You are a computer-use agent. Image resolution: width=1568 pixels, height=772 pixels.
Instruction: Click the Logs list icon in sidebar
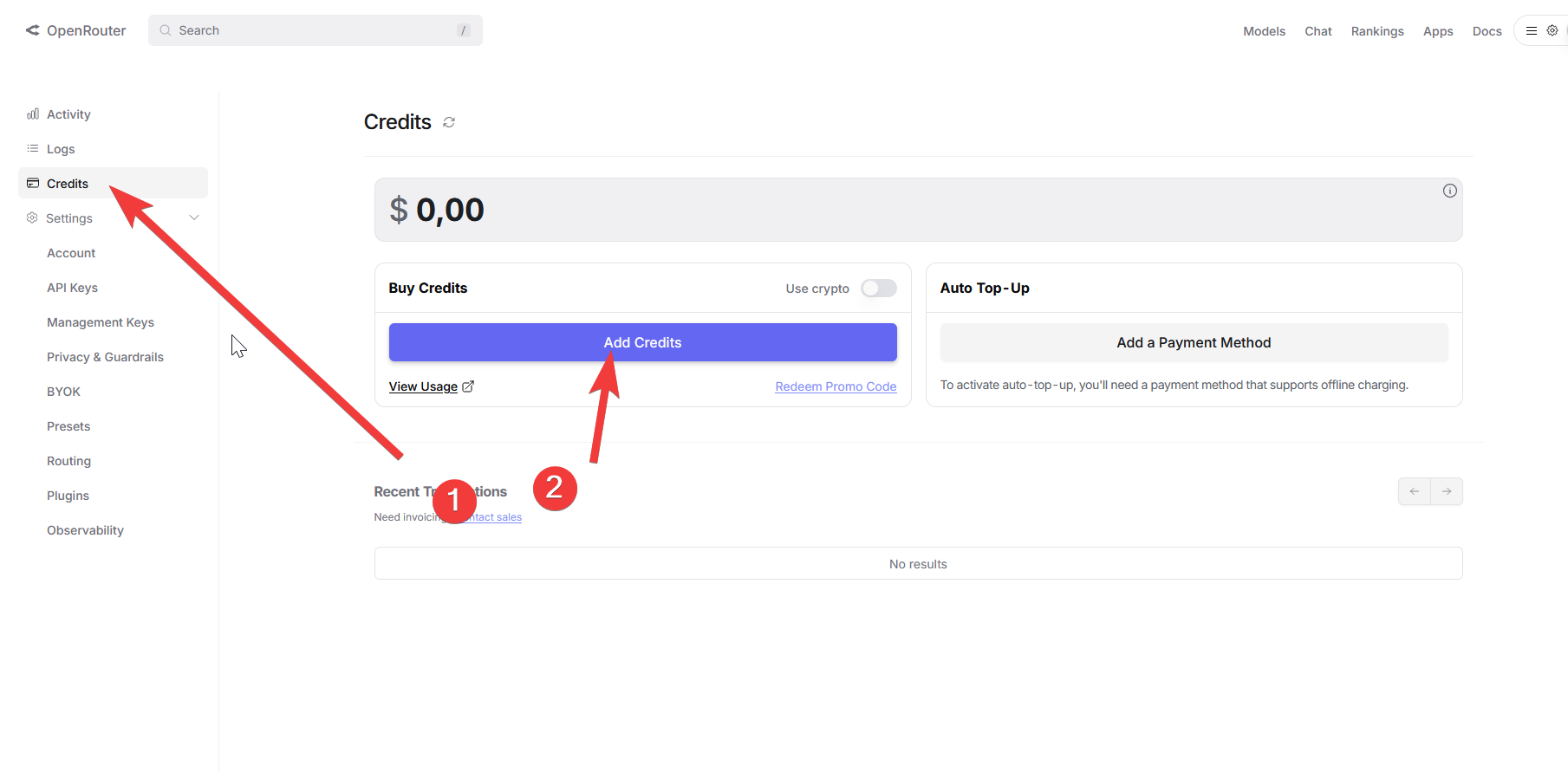click(33, 149)
